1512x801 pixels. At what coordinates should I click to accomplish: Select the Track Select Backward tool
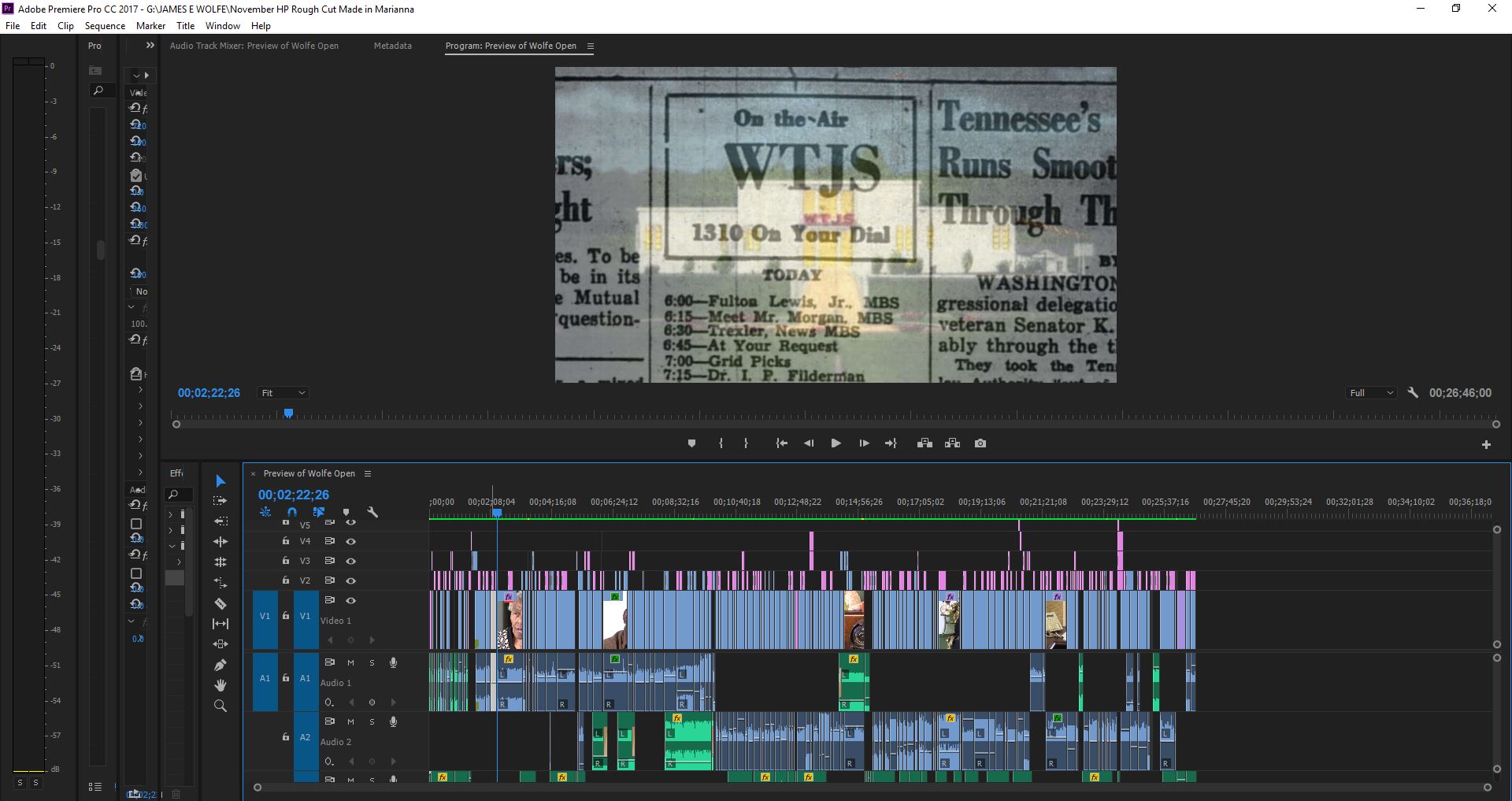point(220,521)
